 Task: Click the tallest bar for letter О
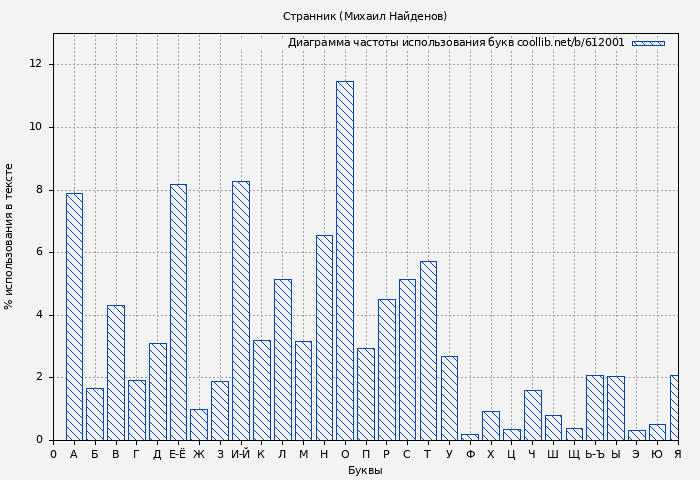[x=345, y=260]
